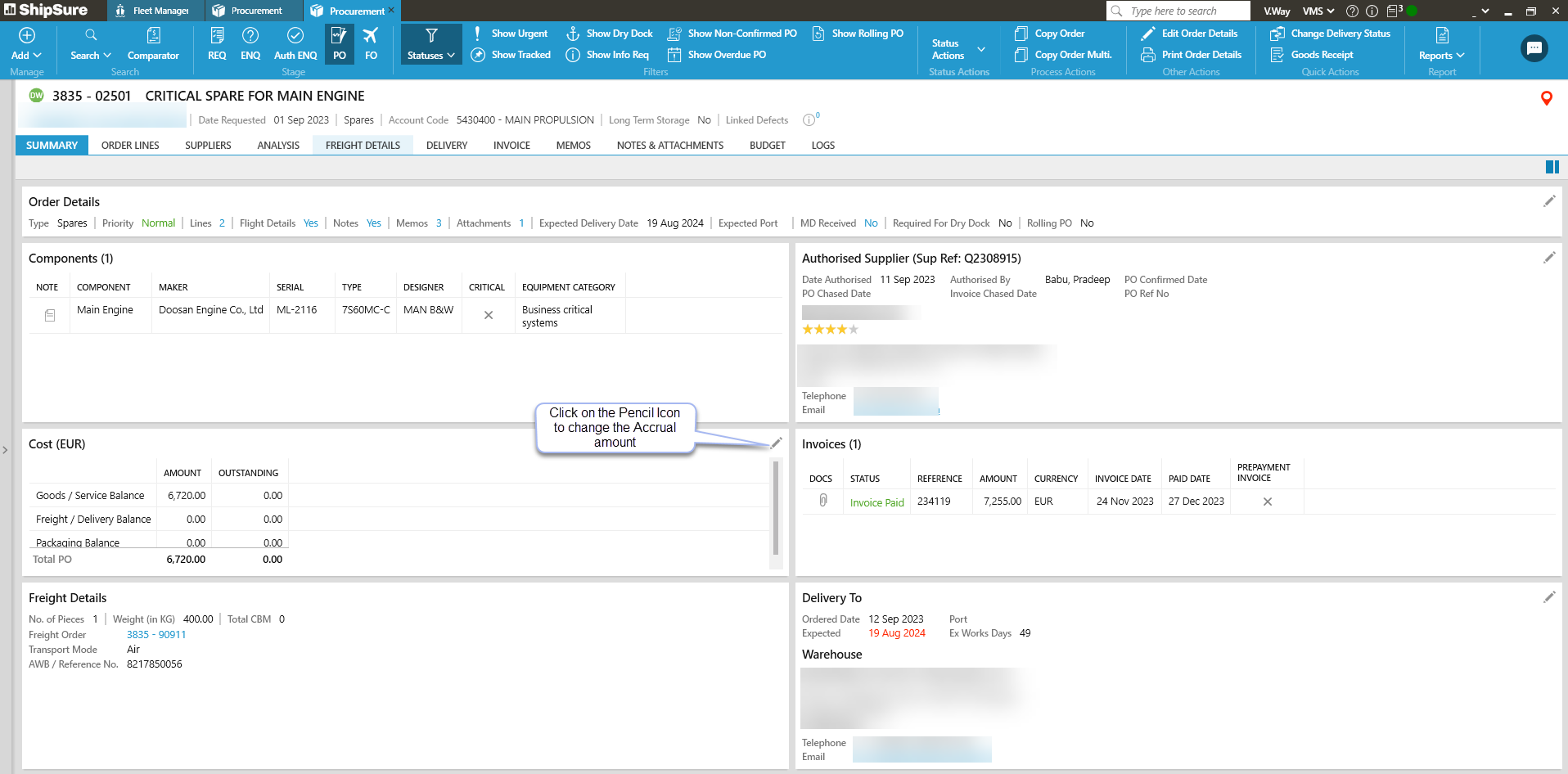The image size is (1568, 774).
Task: Click the REQ stage icon
Action: [217, 43]
